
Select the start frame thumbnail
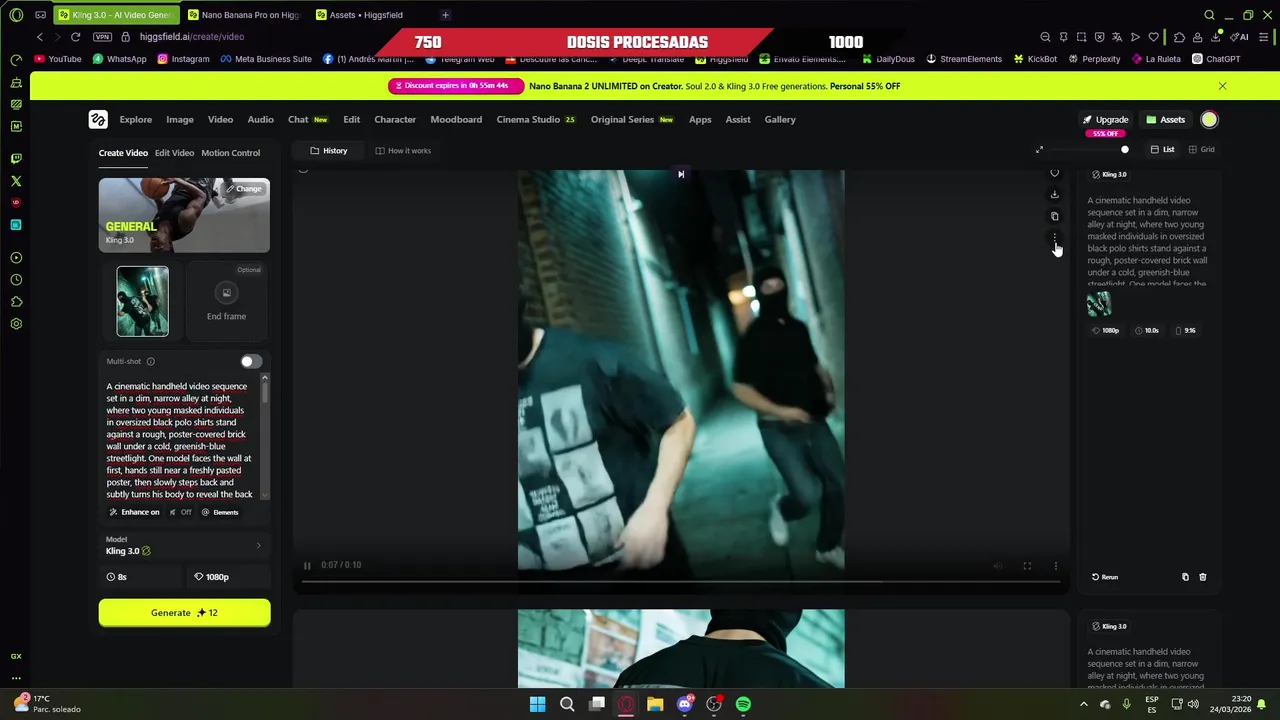pos(142,301)
